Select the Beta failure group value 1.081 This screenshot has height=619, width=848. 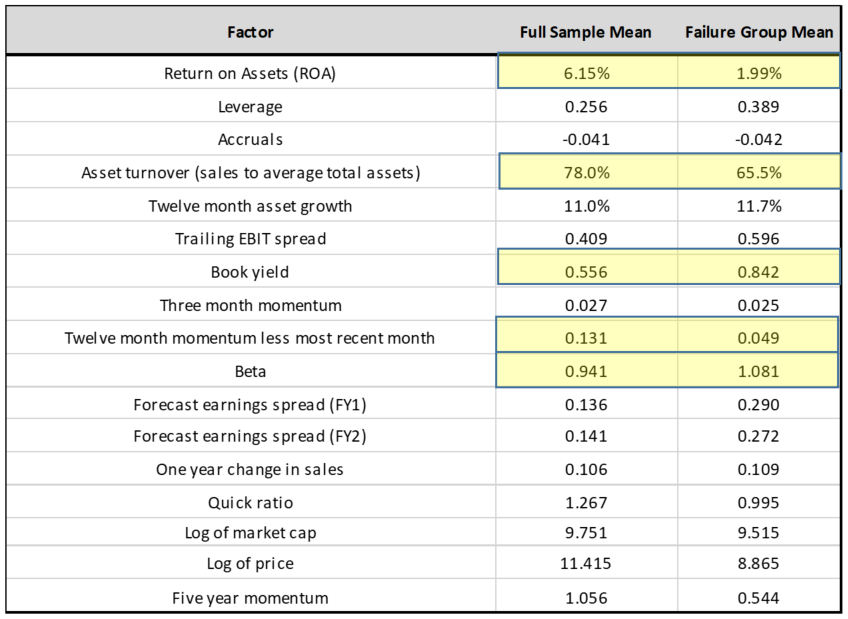point(759,371)
